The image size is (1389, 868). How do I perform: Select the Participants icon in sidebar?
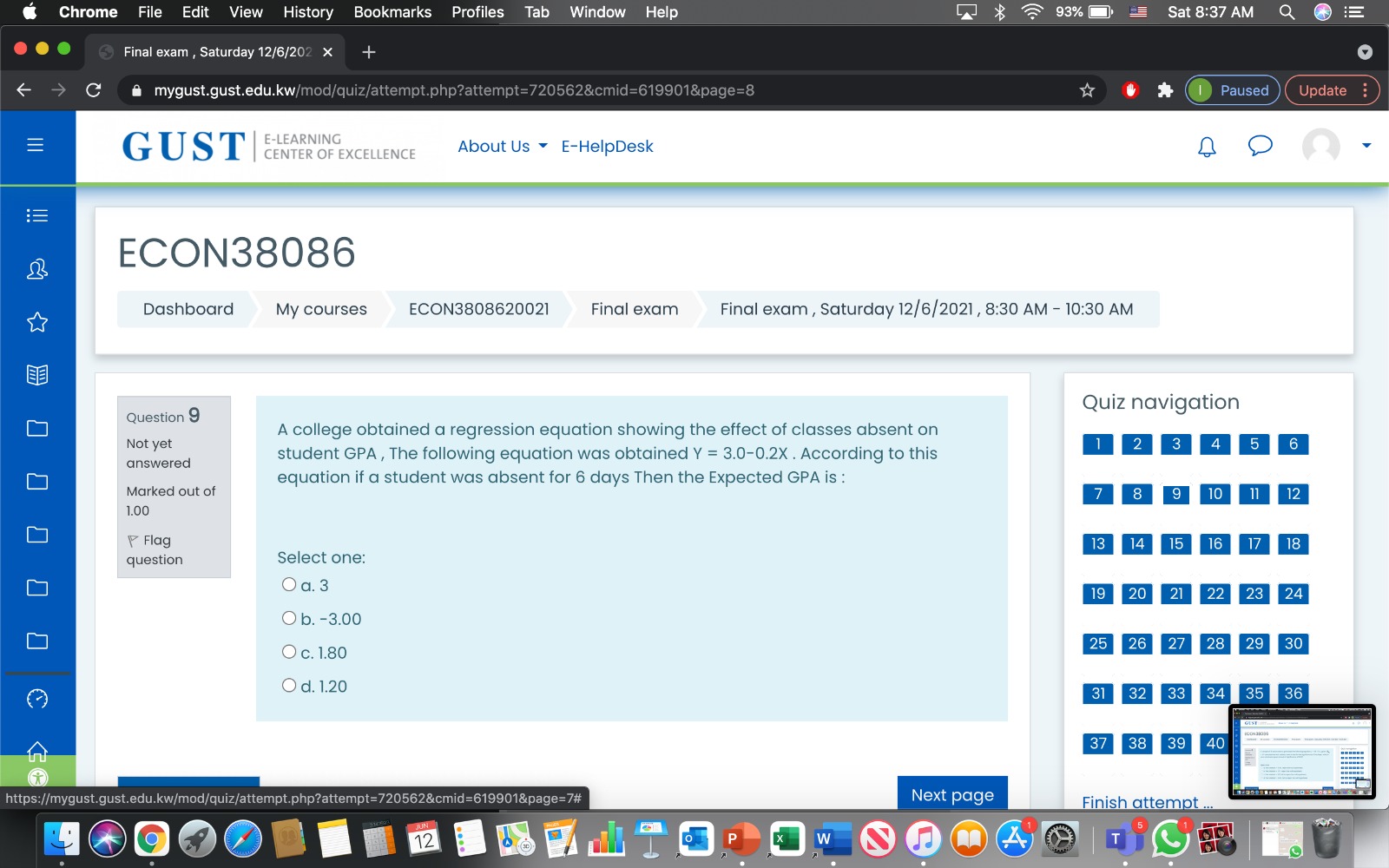click(x=36, y=269)
